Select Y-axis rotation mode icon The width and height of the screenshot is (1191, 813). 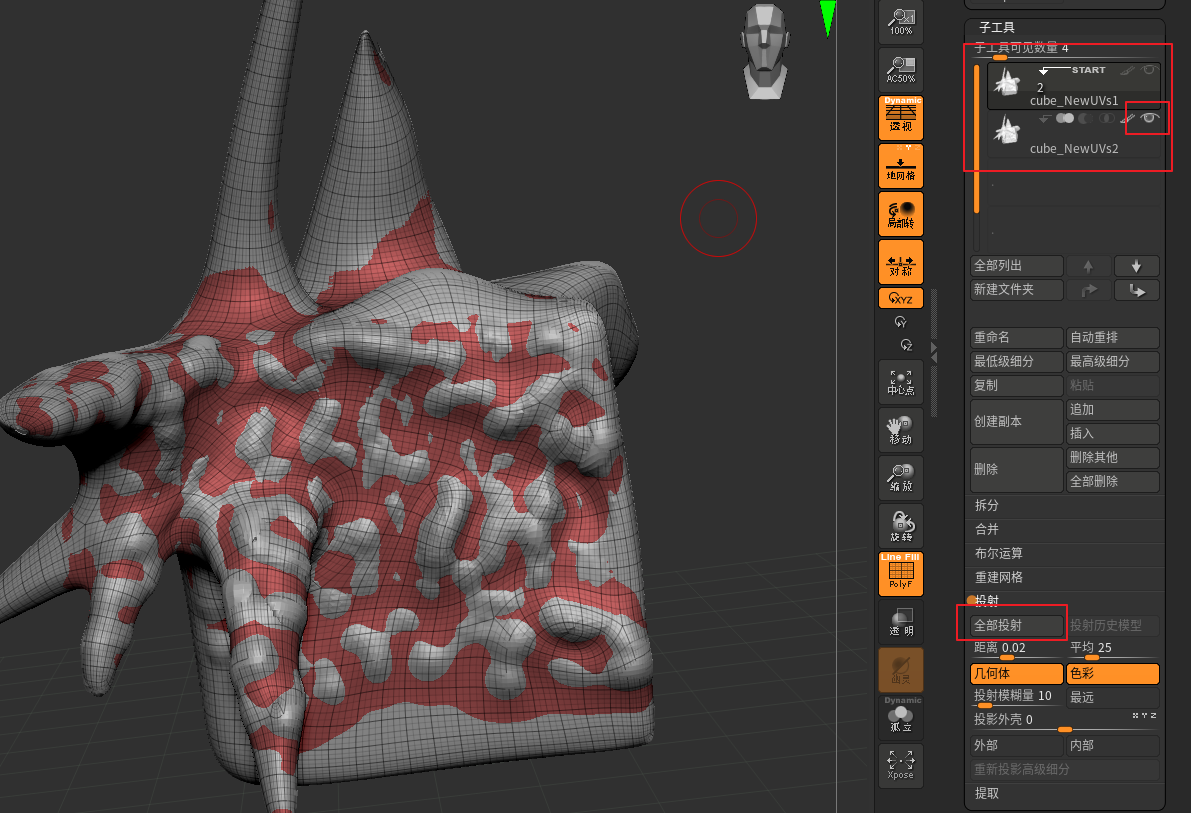[901, 322]
